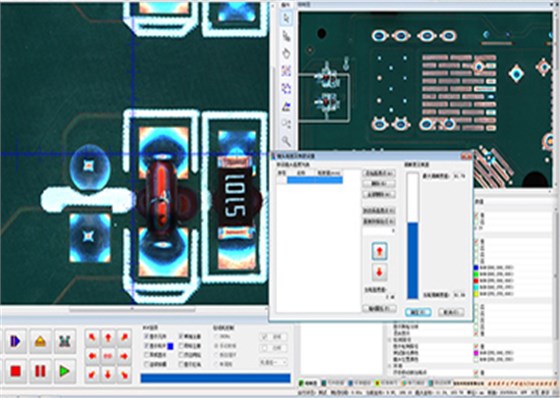Move camera diagonally with bottom-left red arrow
This screenshot has width=560, height=398.
point(92,374)
